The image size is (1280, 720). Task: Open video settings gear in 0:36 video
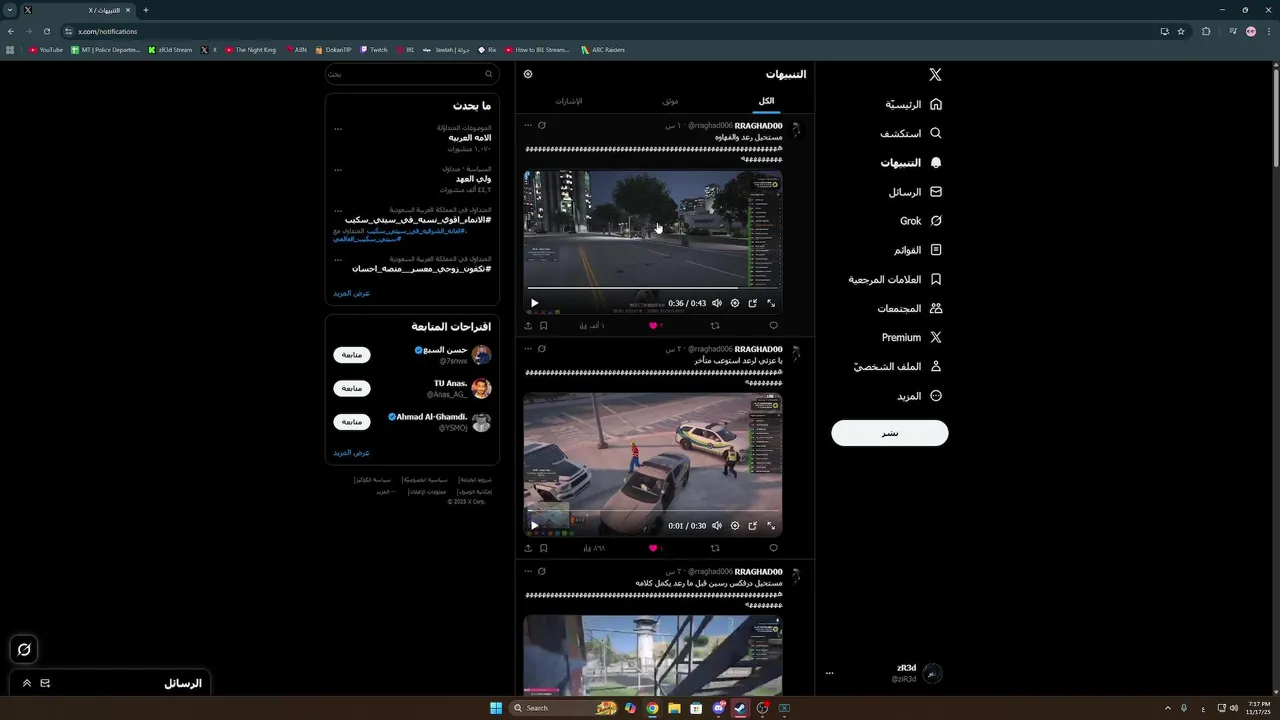point(735,303)
